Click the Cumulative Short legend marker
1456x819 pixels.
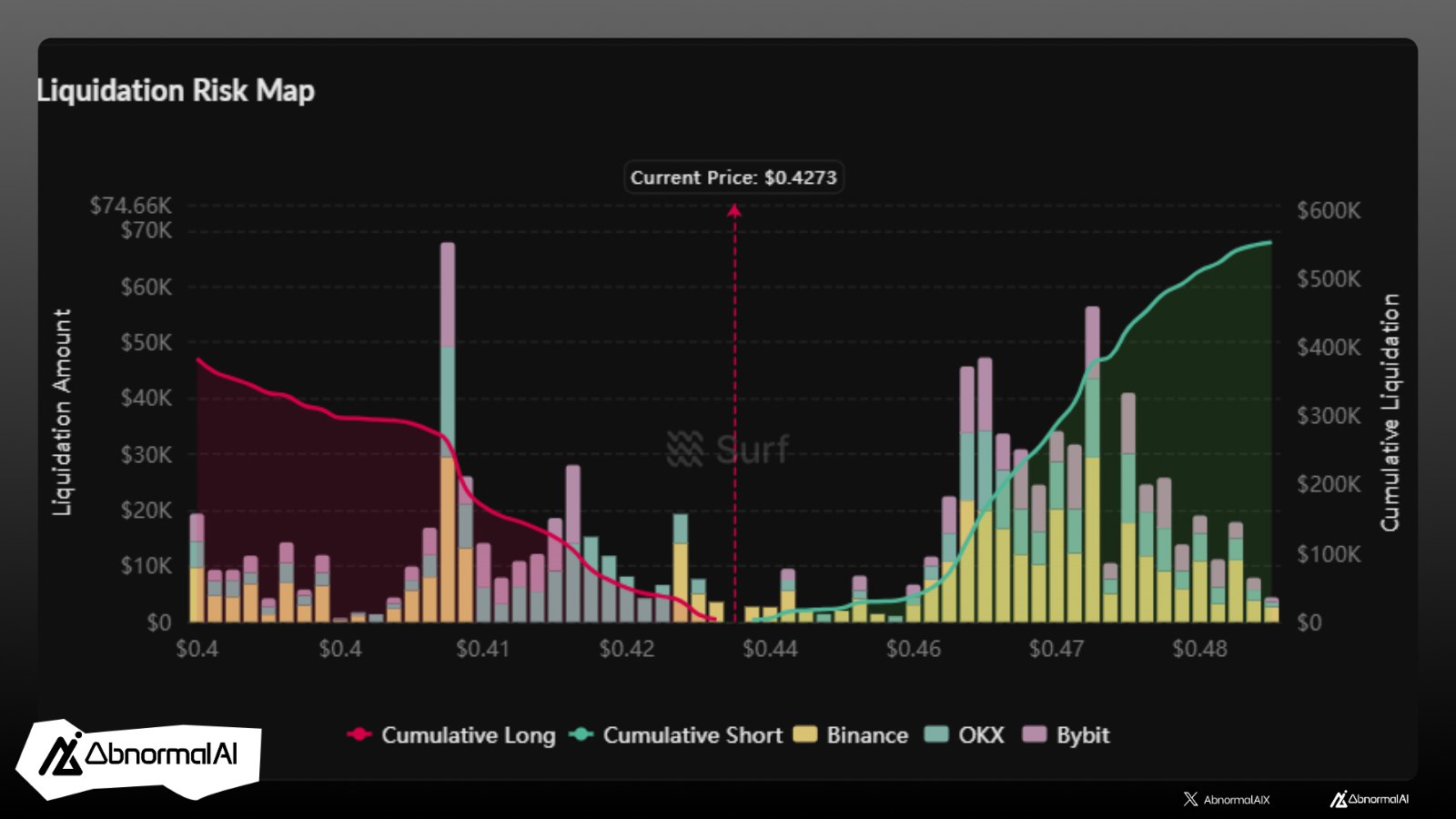[x=581, y=734]
